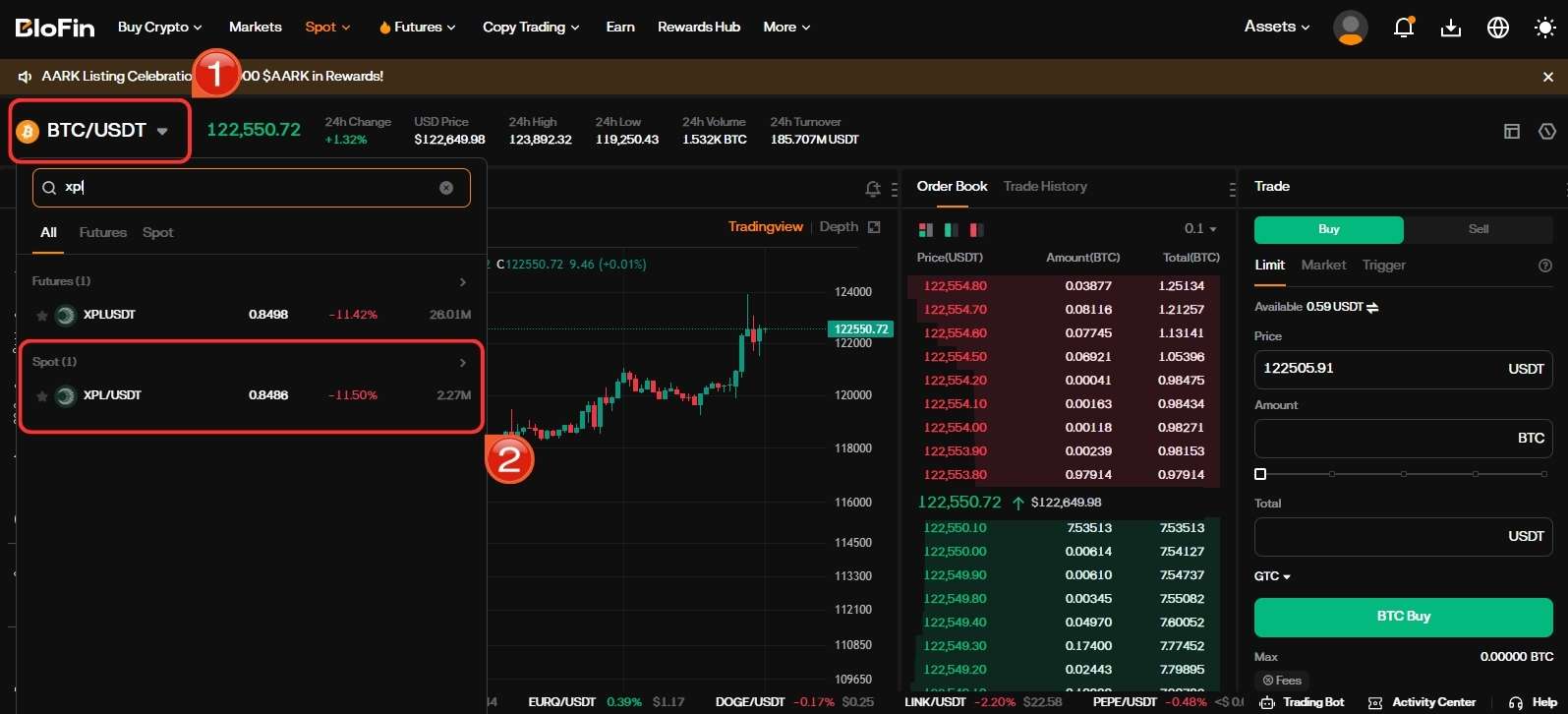Open the notifications bell icon
The width and height of the screenshot is (1568, 714).
coord(1403,28)
